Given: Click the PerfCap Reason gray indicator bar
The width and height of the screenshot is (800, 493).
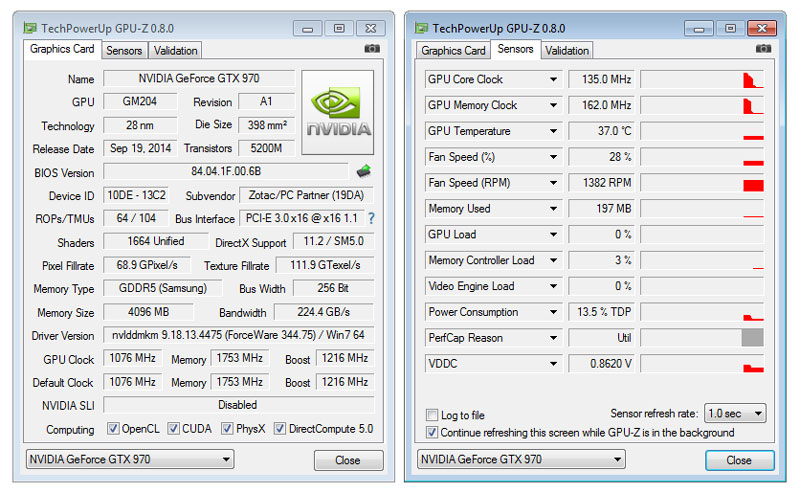Looking at the screenshot, I should pyautogui.click(x=753, y=338).
